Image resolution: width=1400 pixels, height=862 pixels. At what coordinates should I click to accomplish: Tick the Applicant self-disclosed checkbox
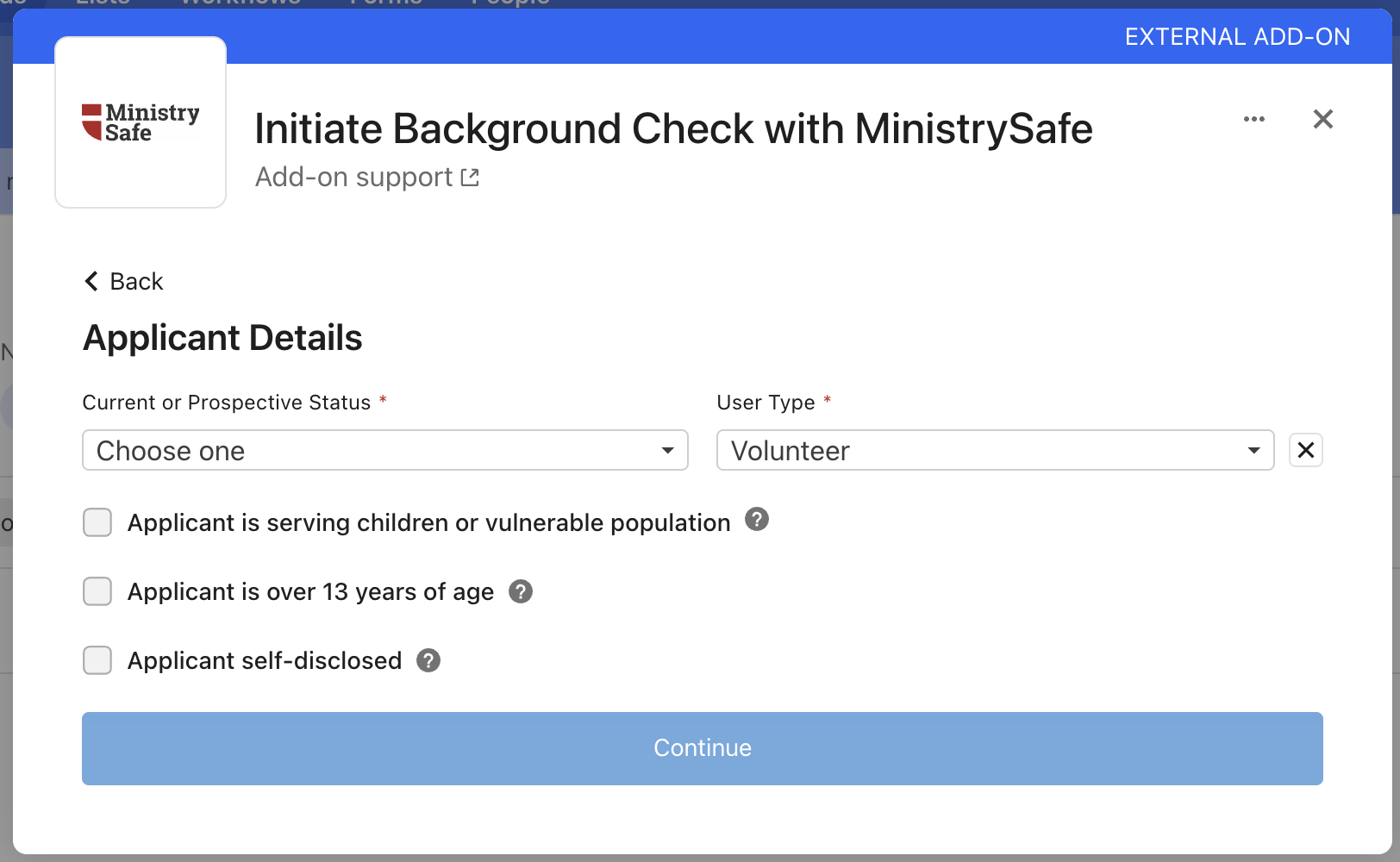coord(97,660)
